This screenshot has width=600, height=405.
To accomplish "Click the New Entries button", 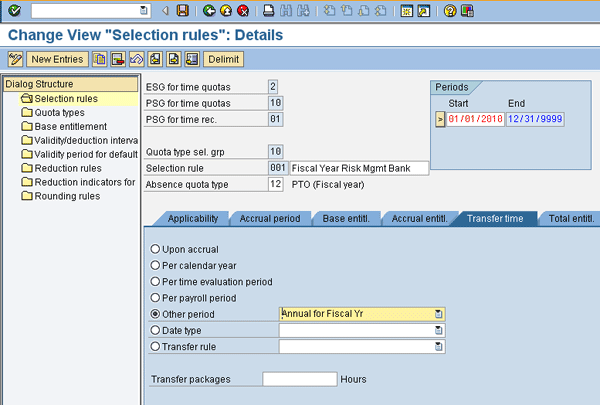I will coord(57,59).
